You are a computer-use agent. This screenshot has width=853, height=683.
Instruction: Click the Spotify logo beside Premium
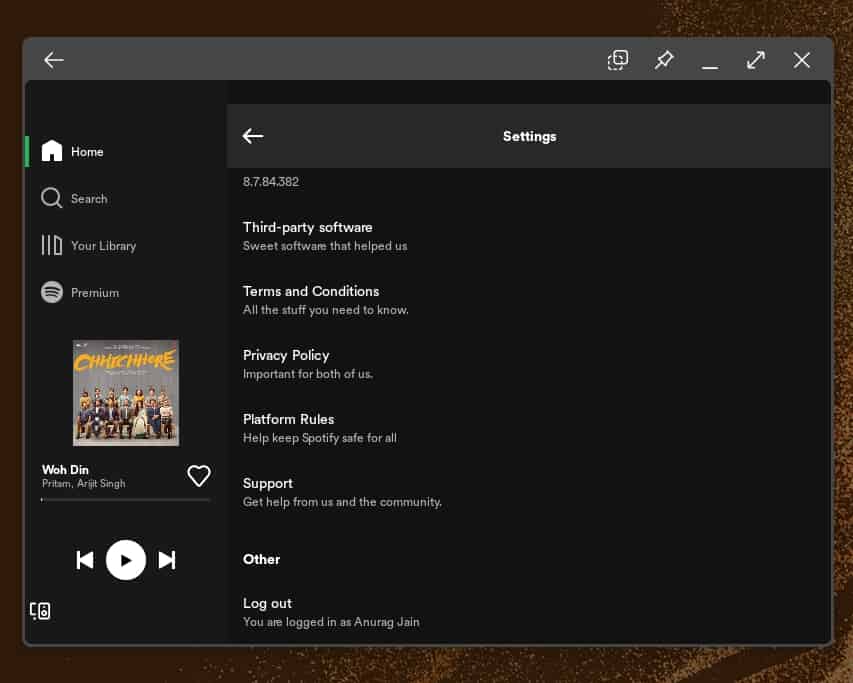(x=52, y=292)
